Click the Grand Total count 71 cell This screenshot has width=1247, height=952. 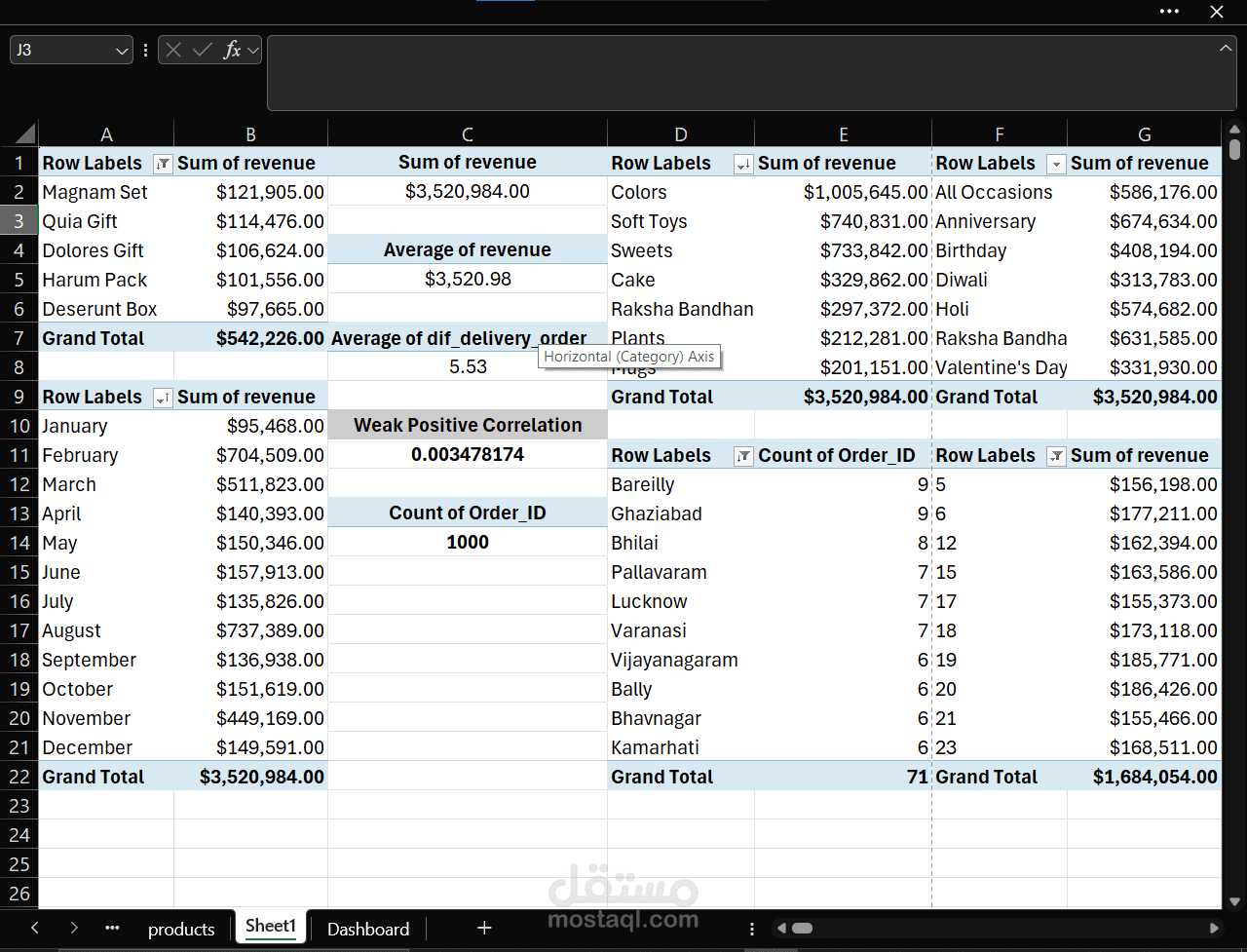843,777
